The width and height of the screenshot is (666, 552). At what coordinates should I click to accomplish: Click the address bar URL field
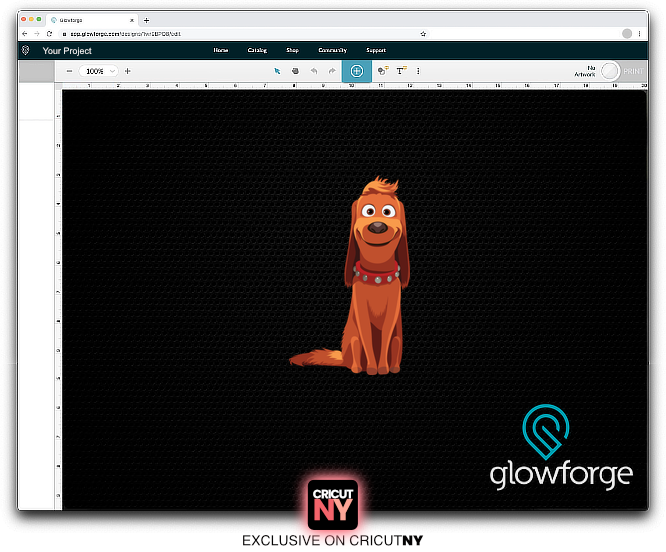click(x=244, y=34)
